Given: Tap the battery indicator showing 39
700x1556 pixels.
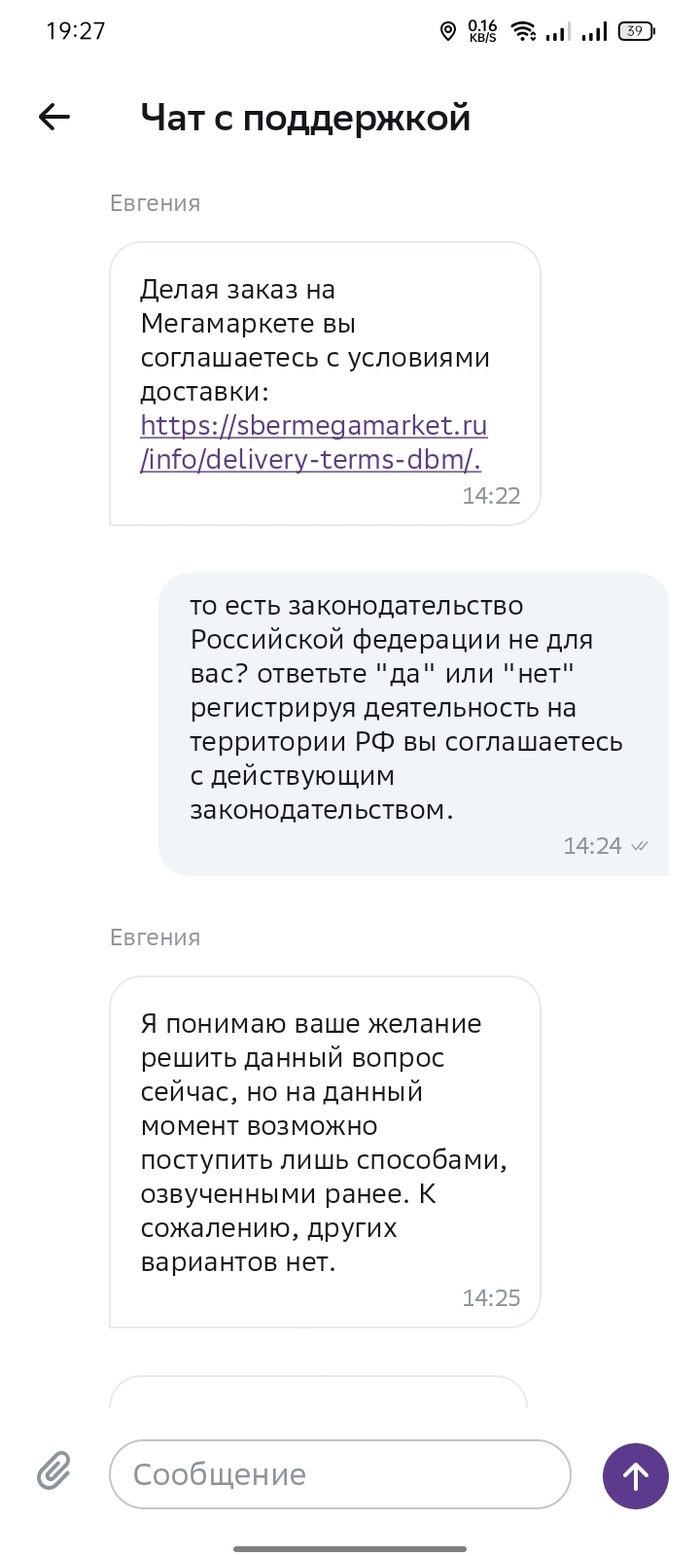Looking at the screenshot, I should click(635, 32).
